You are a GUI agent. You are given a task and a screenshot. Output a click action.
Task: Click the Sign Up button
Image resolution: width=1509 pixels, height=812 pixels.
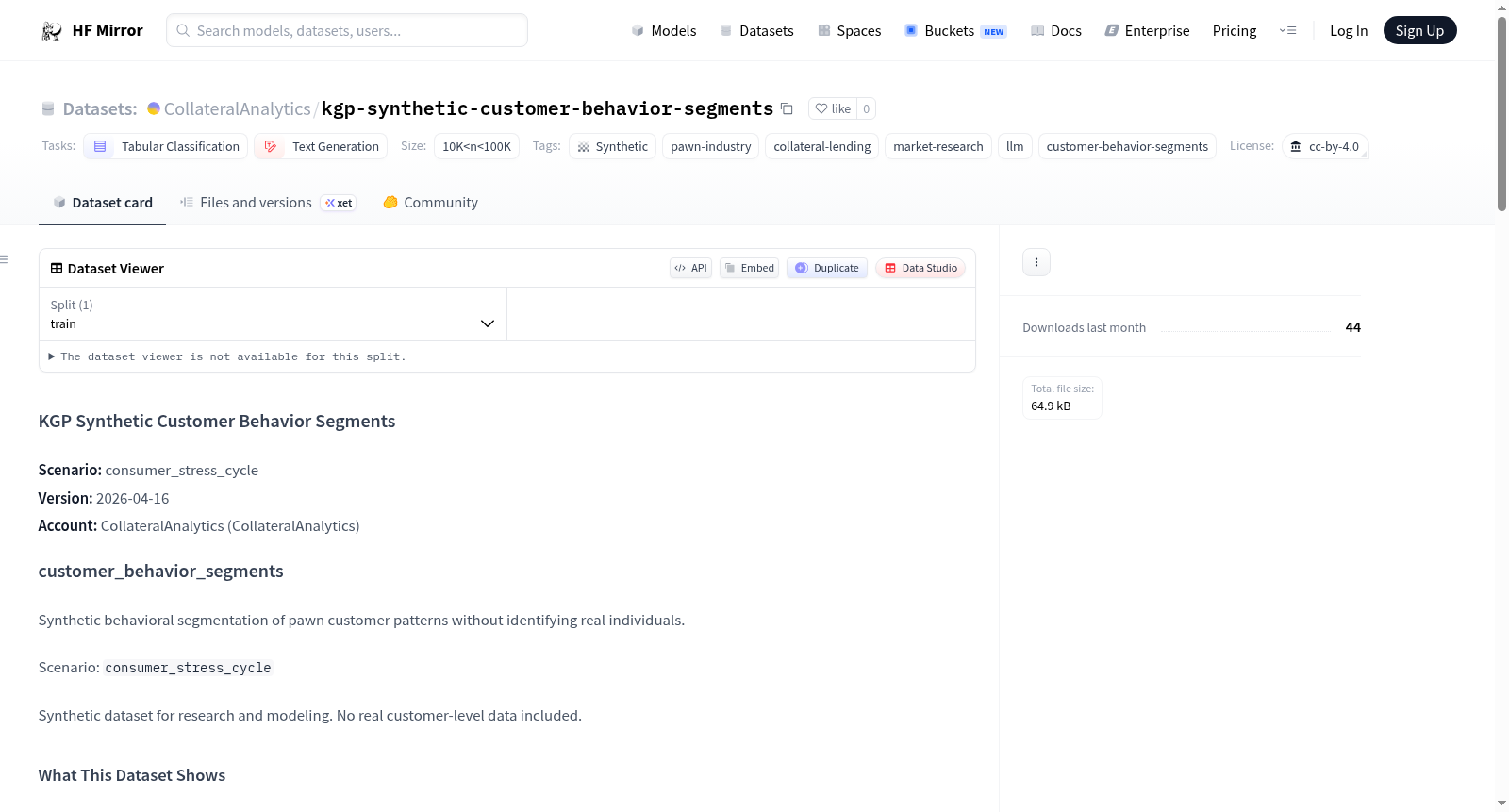coord(1419,31)
